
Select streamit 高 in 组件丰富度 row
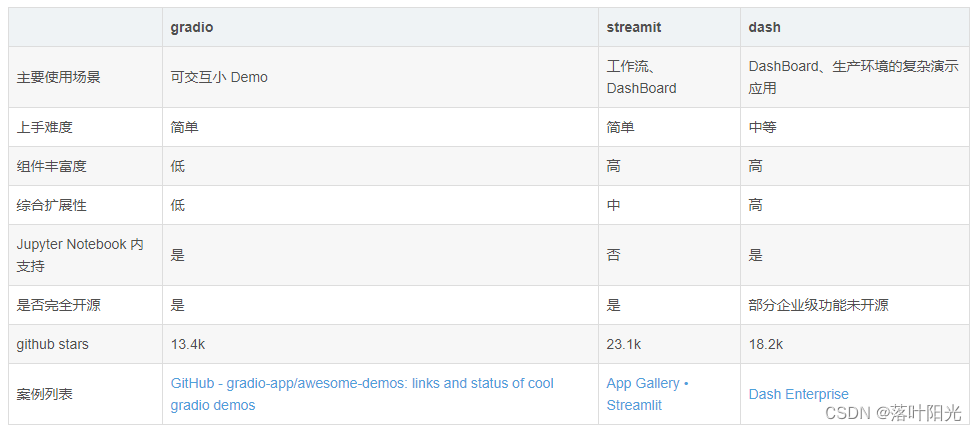click(614, 166)
